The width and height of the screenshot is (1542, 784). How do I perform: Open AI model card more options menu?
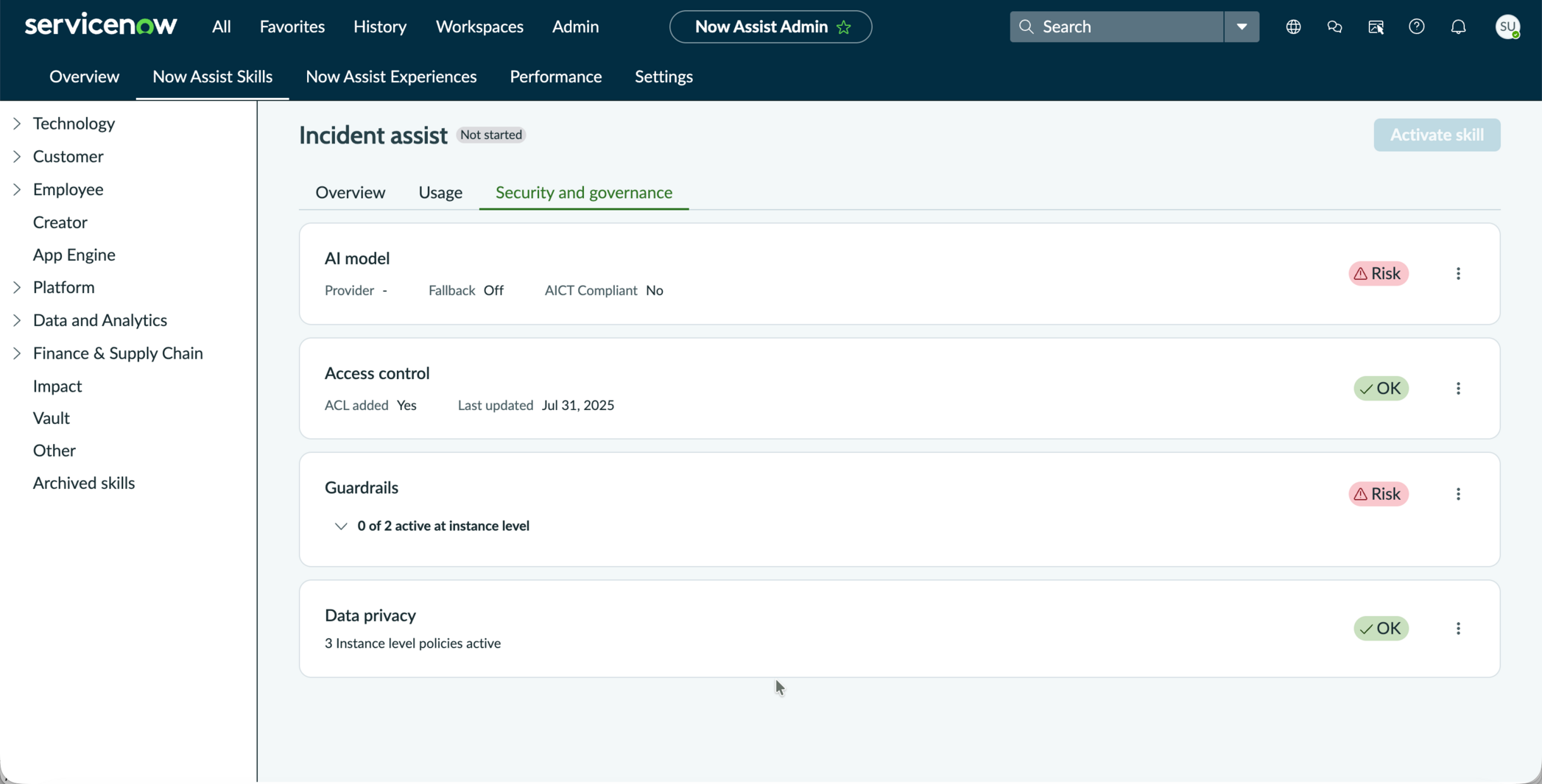coord(1458,273)
